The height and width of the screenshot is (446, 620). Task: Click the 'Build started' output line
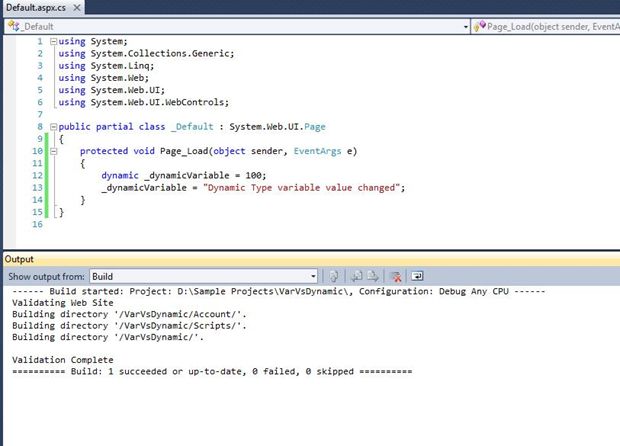point(278,291)
